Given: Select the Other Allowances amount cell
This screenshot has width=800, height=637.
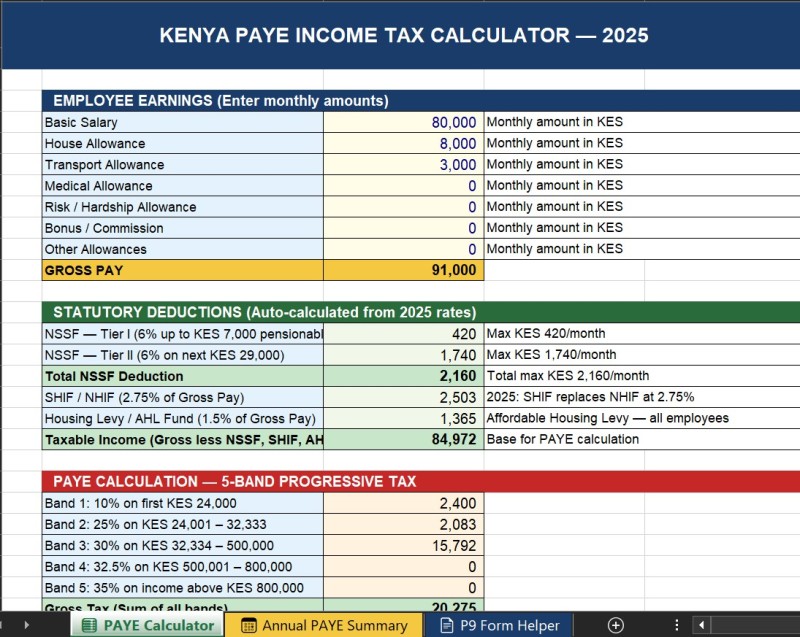Looking at the screenshot, I should [x=404, y=249].
